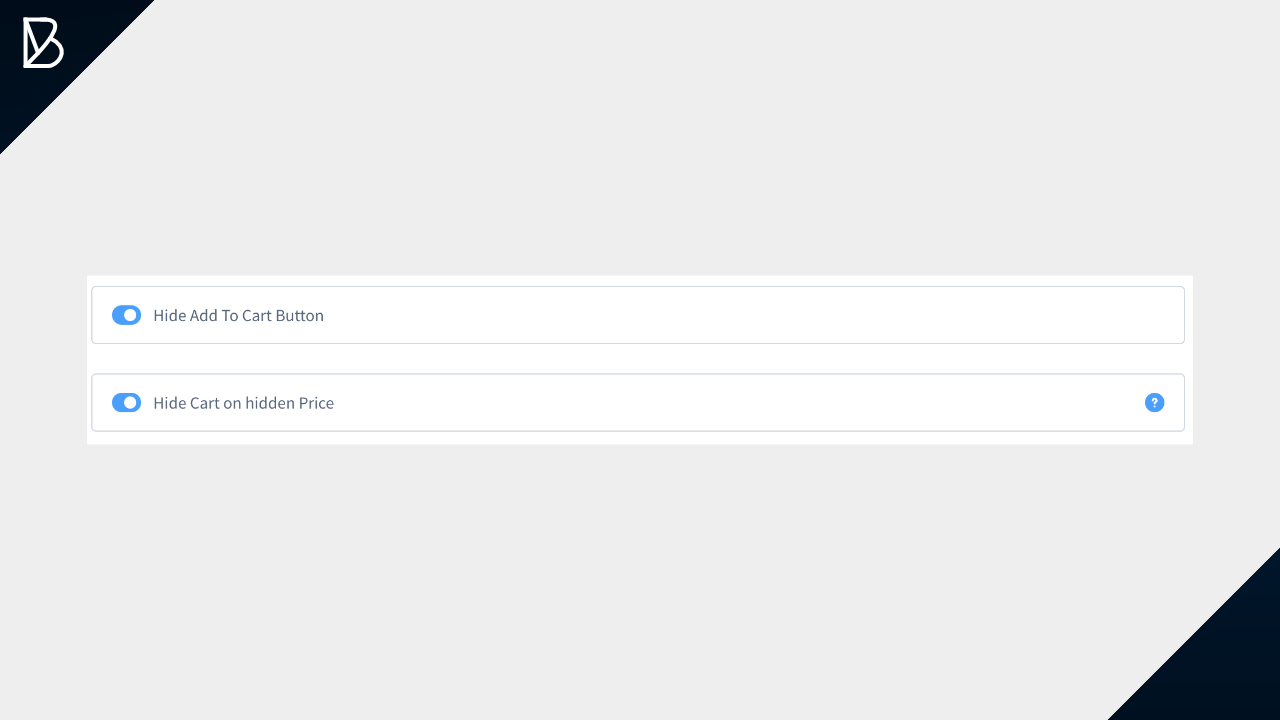
Task: Click white gap between the two option cards
Action: (640, 359)
